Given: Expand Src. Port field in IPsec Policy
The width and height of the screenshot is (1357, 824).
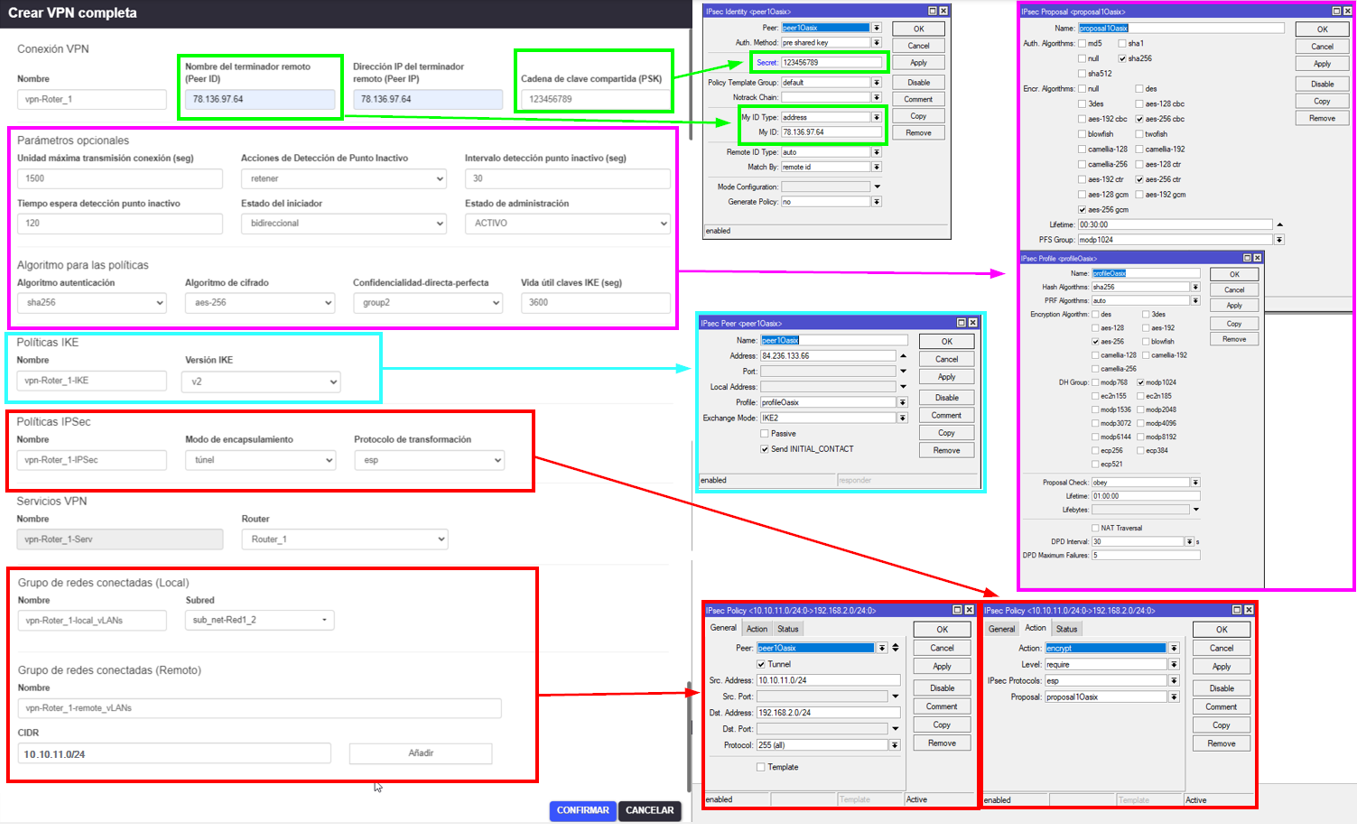Looking at the screenshot, I should [894, 697].
